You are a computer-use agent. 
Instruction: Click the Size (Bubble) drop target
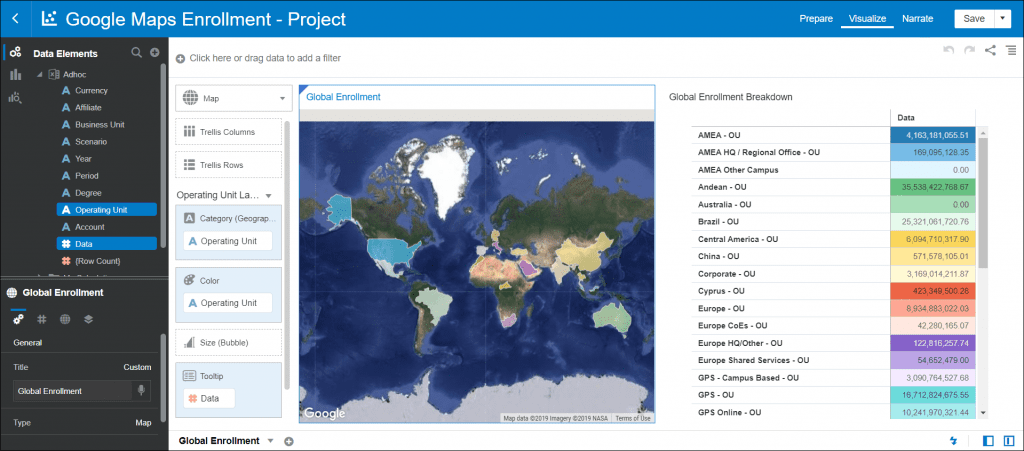229,343
